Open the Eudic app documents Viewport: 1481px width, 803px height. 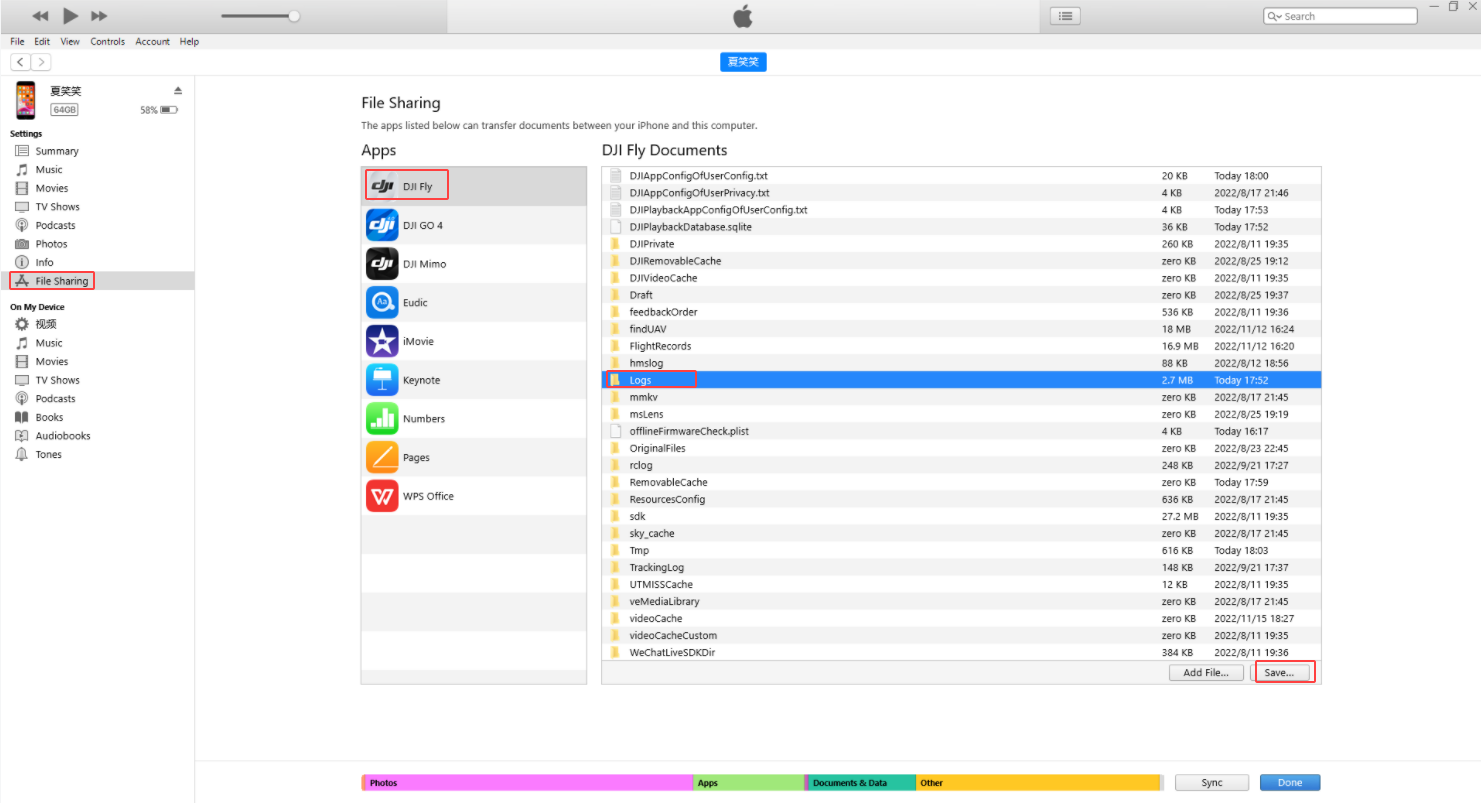click(x=413, y=302)
